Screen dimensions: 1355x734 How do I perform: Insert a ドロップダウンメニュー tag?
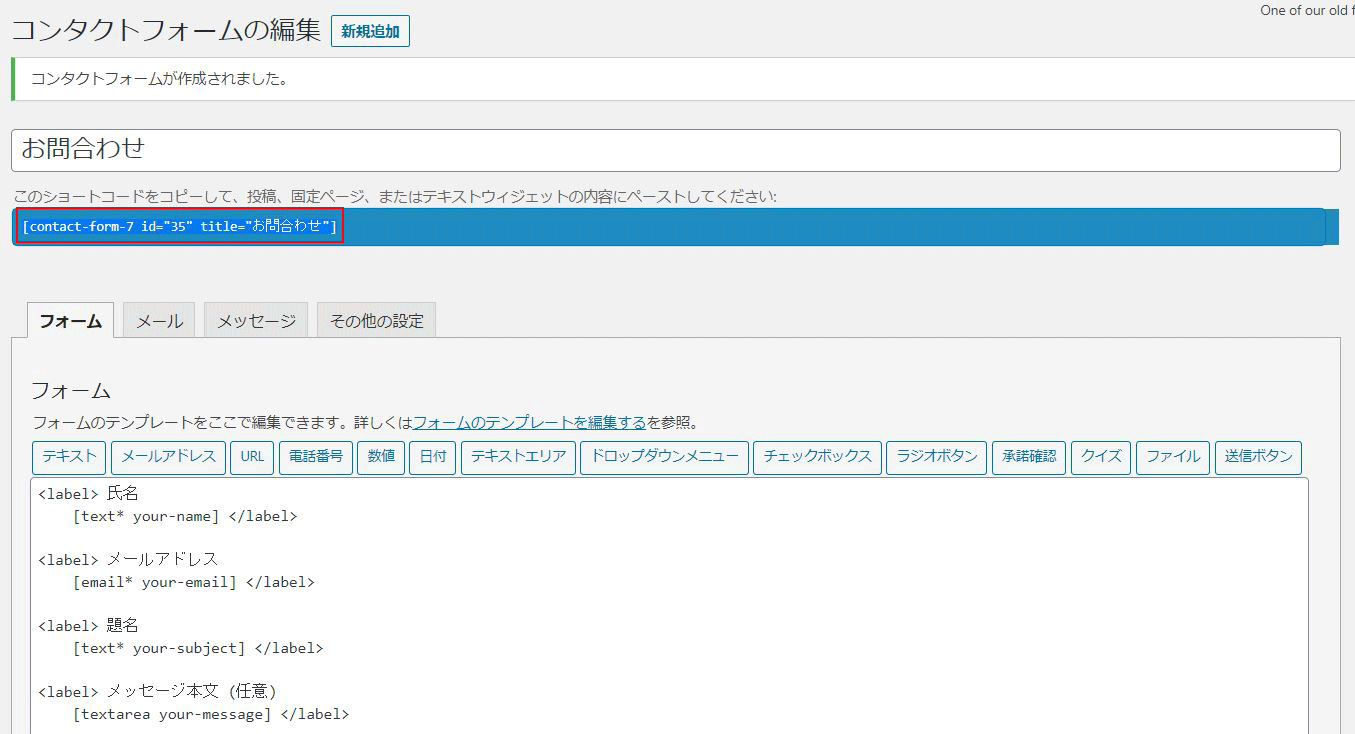[664, 457]
